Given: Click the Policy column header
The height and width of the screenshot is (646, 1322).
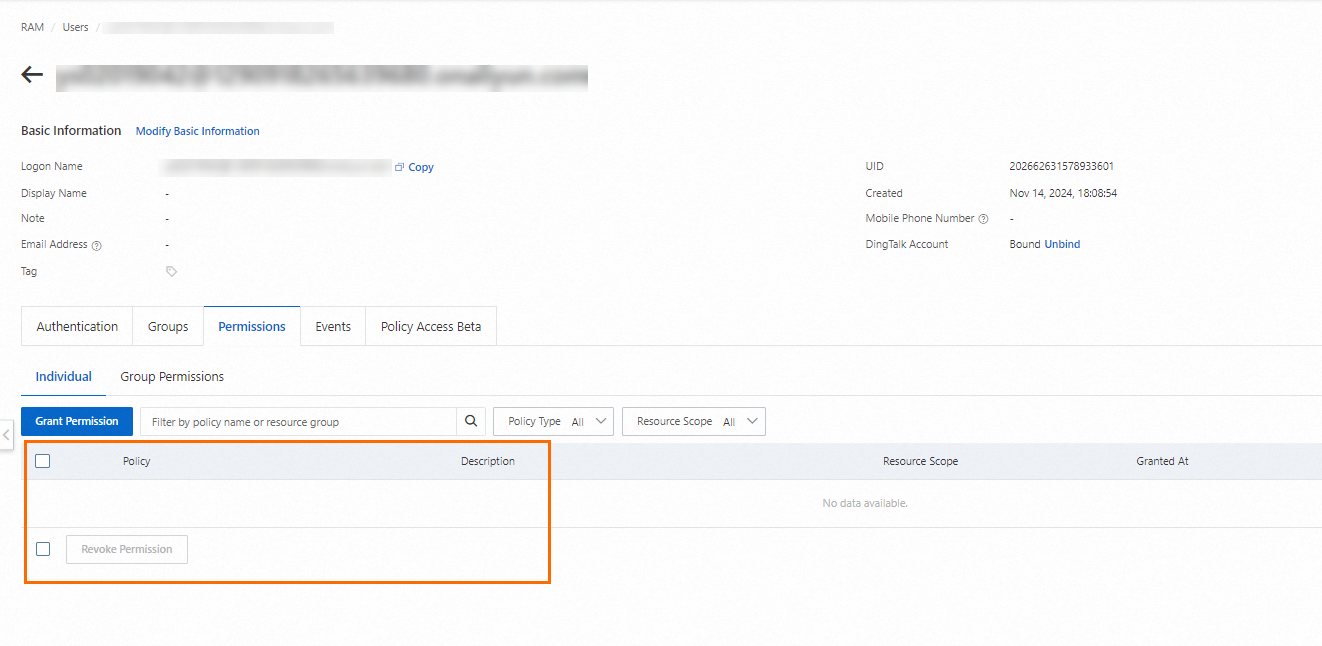Looking at the screenshot, I should (137, 461).
